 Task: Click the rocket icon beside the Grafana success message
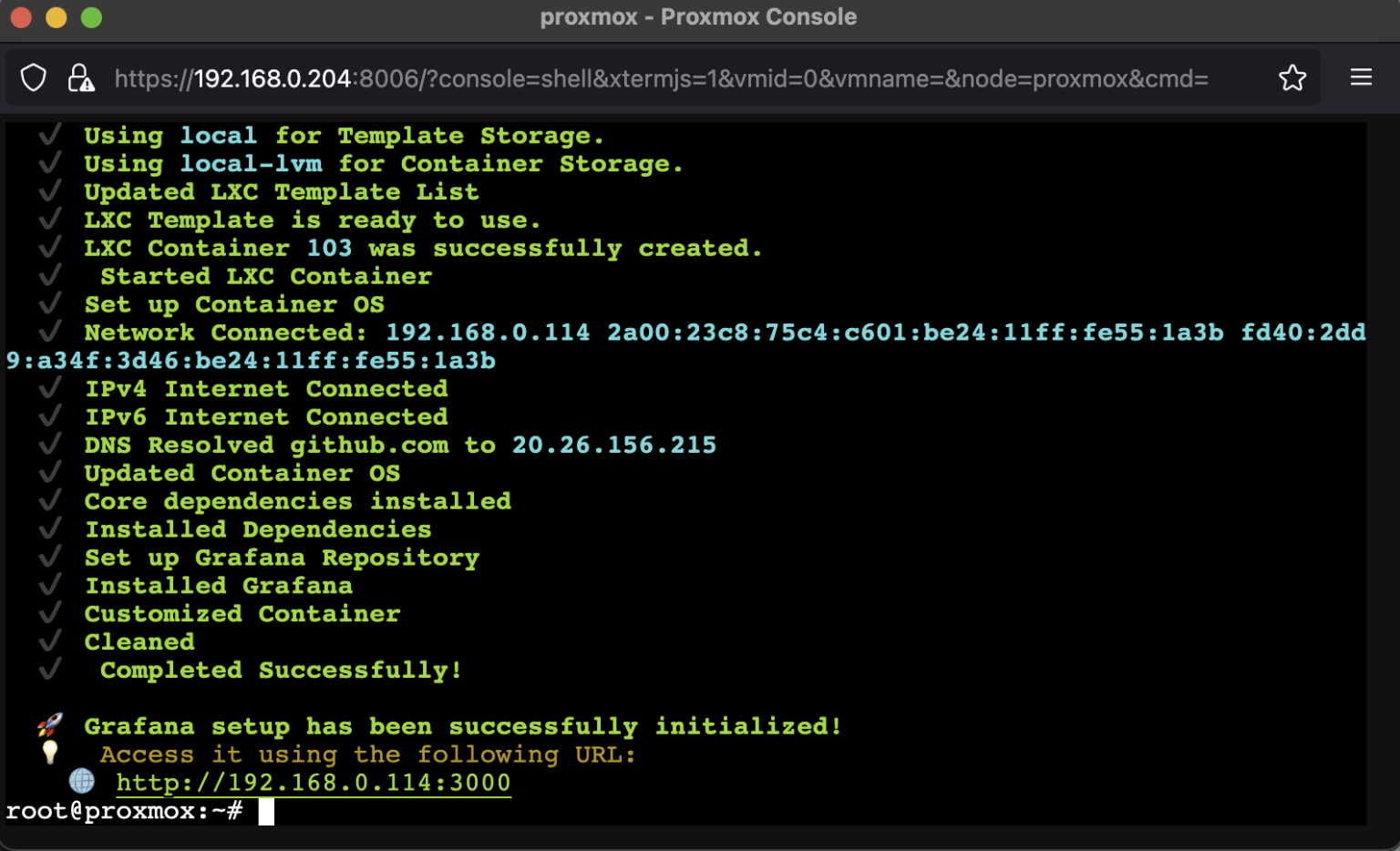50,724
